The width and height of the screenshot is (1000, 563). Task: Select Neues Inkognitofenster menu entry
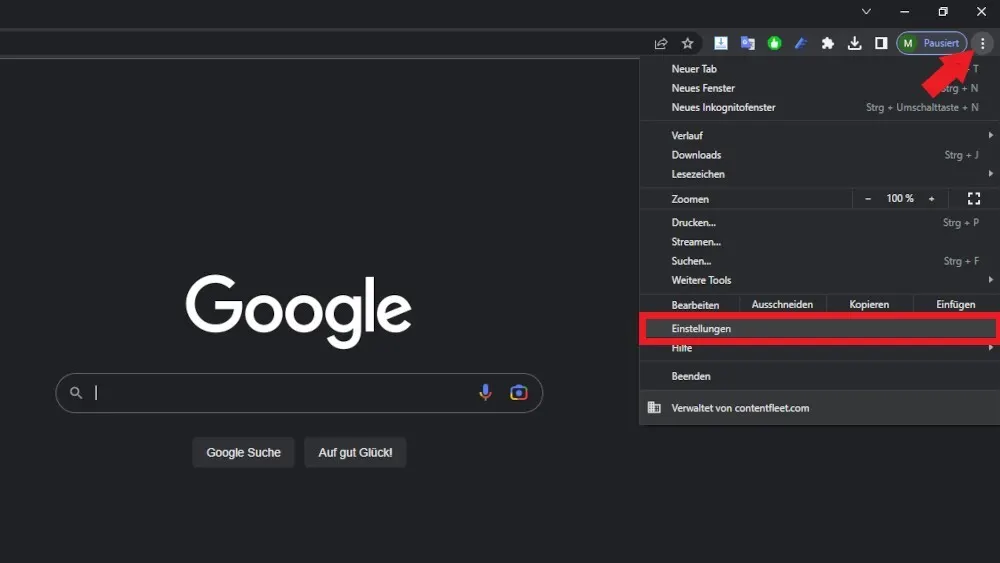click(723, 107)
